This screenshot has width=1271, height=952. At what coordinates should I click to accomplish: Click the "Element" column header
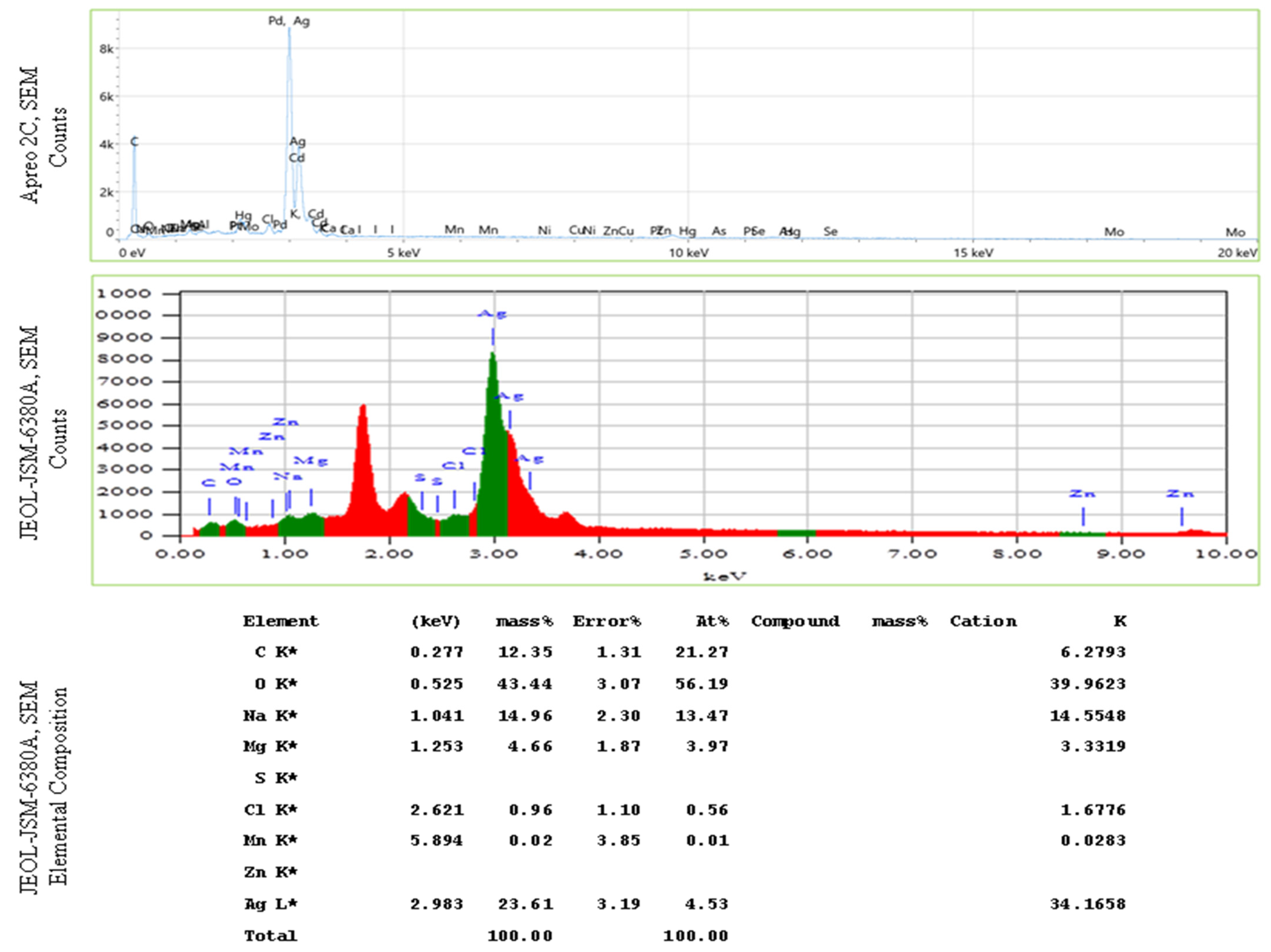click(x=280, y=621)
